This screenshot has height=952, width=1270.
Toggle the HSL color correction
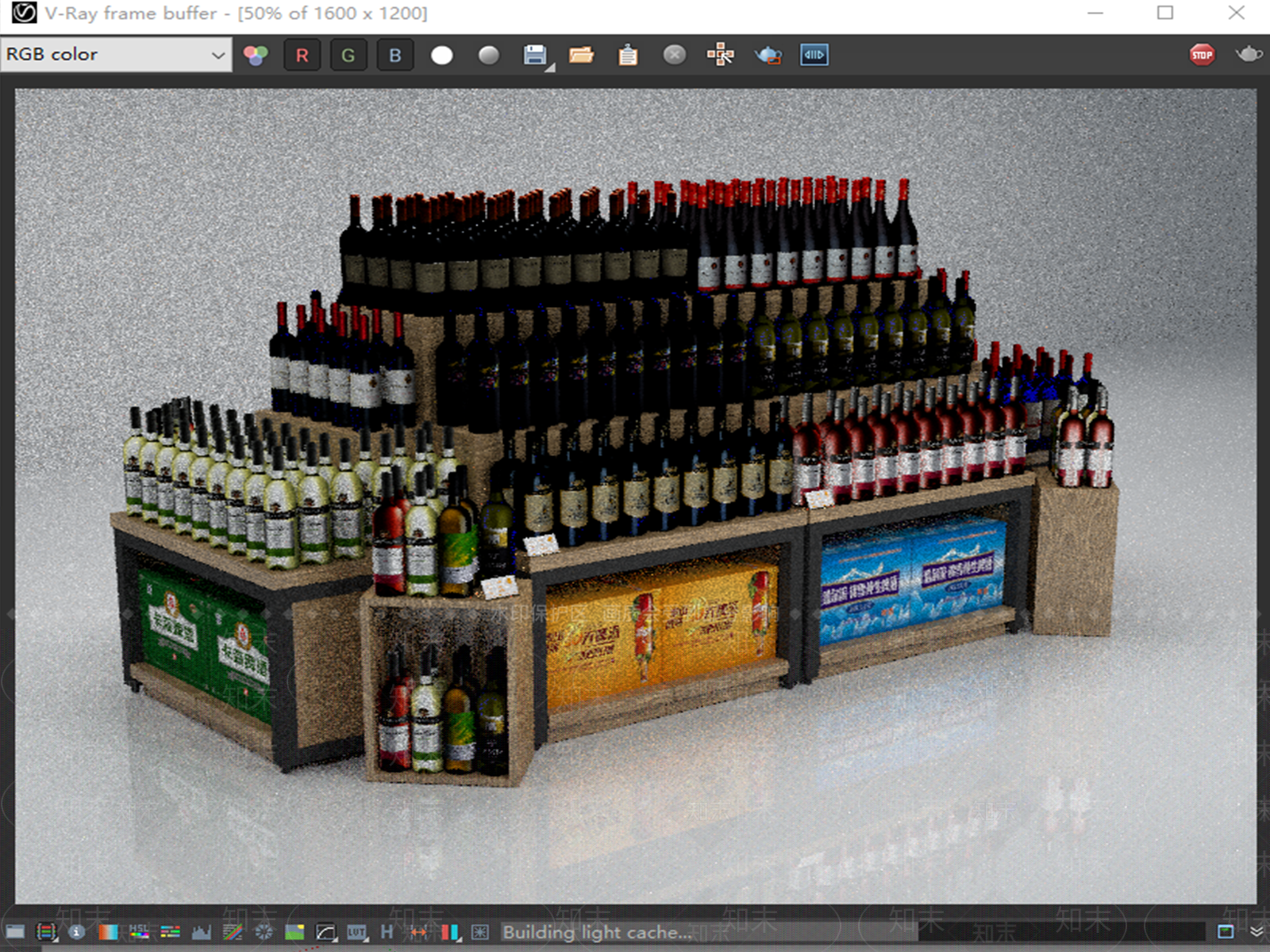pyautogui.click(x=139, y=931)
